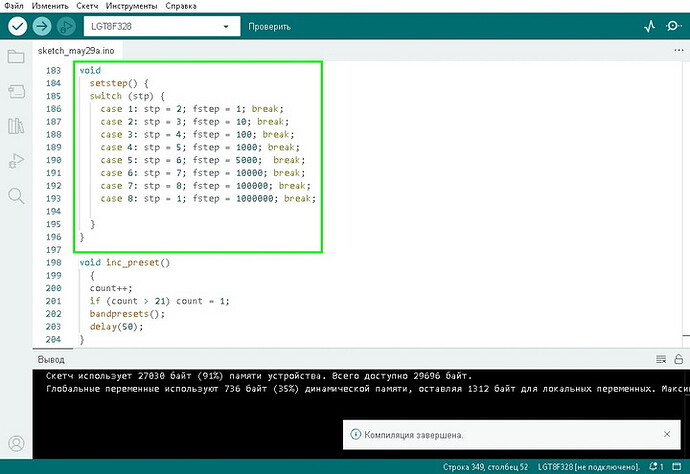
Task: Click cursor position Строка 349 status entry
Action: click(485, 467)
